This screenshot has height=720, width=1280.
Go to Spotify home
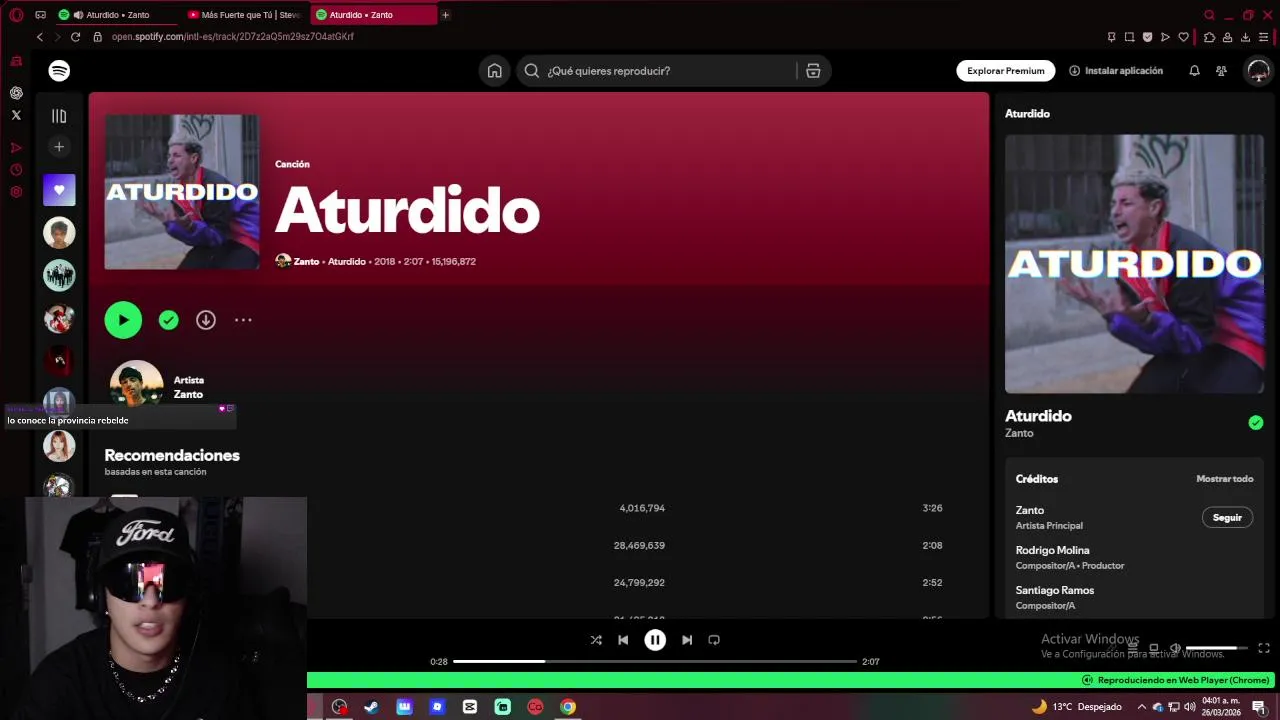click(x=494, y=71)
